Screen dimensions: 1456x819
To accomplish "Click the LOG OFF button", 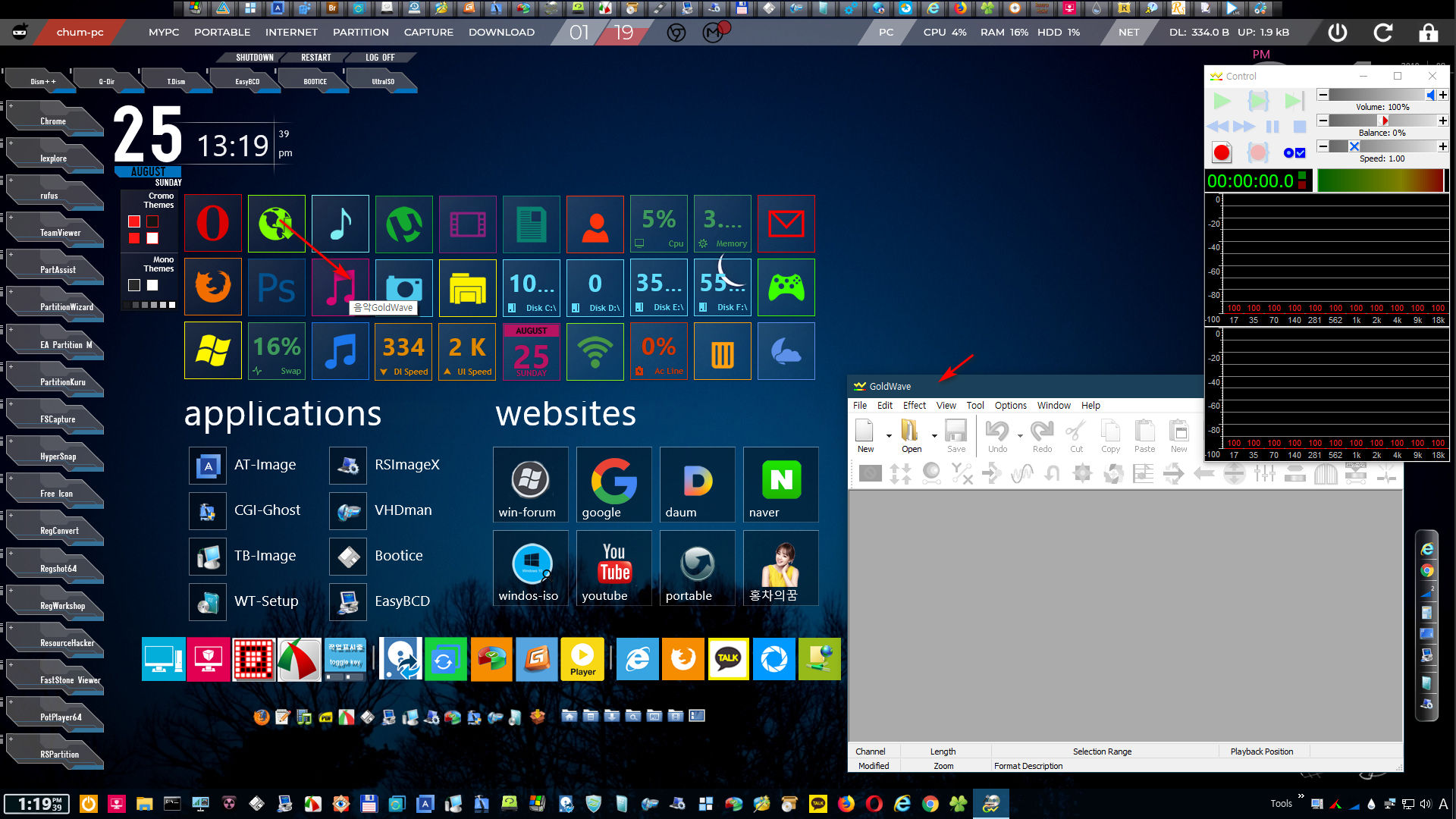I will [379, 58].
